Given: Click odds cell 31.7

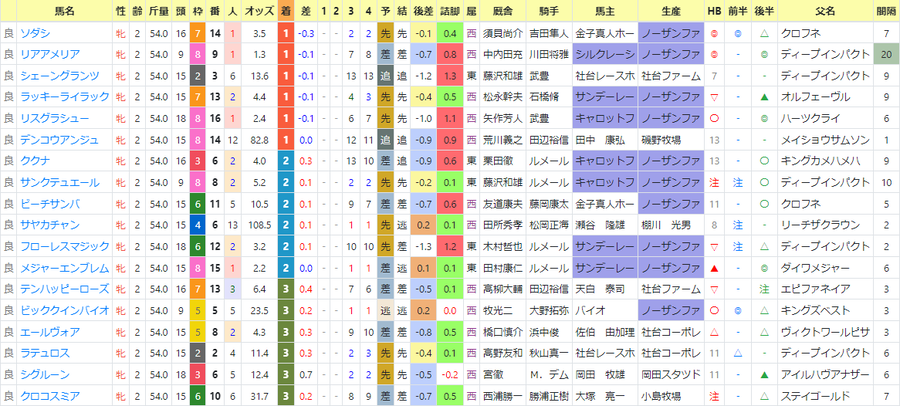Looking at the screenshot, I should pos(259,396).
